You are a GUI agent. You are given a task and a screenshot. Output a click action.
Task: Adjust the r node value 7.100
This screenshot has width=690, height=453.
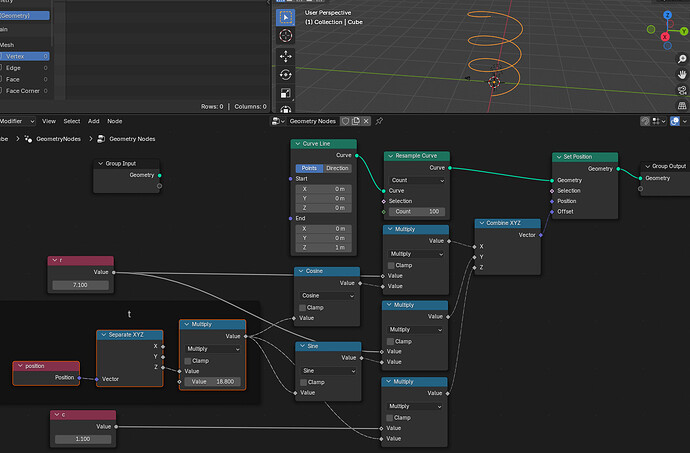click(81, 285)
